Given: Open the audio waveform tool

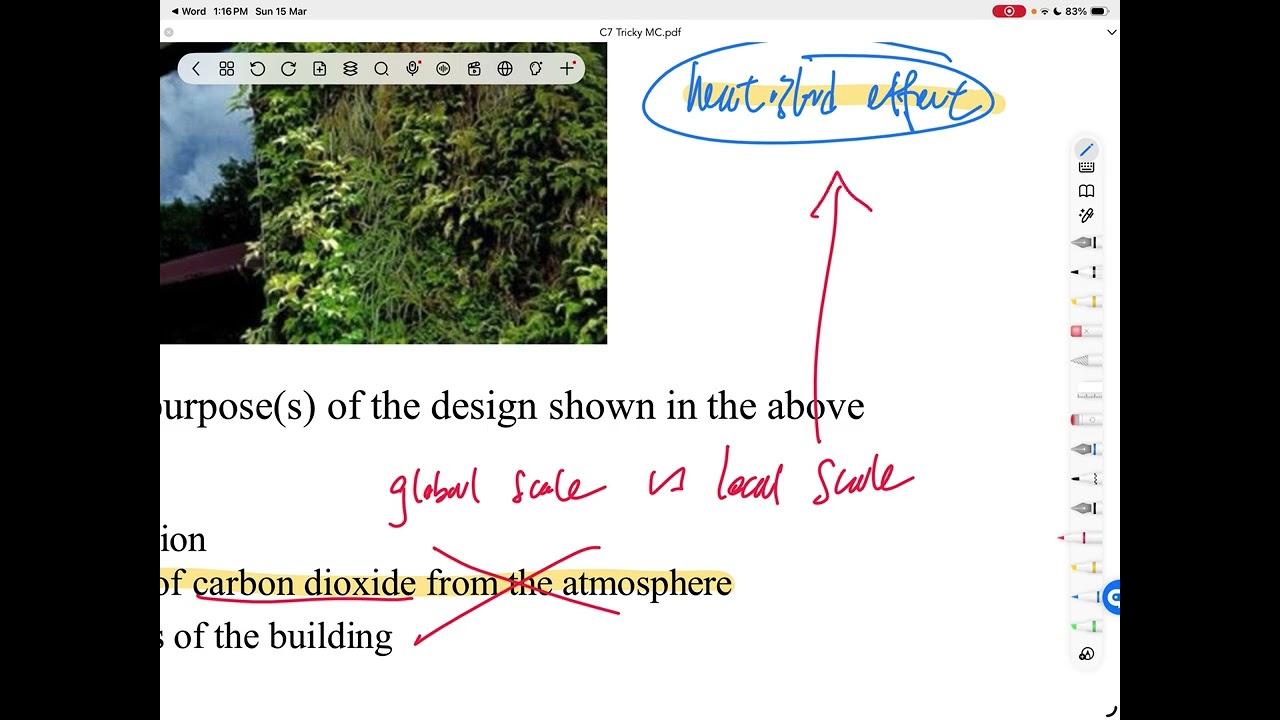Looking at the screenshot, I should point(443,69).
